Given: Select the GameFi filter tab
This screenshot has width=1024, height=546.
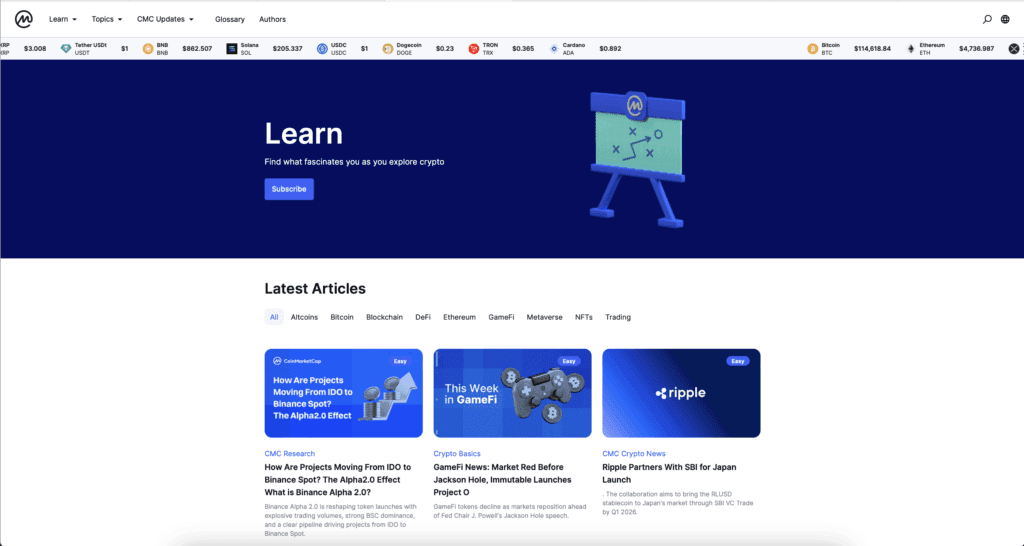Looking at the screenshot, I should (501, 317).
